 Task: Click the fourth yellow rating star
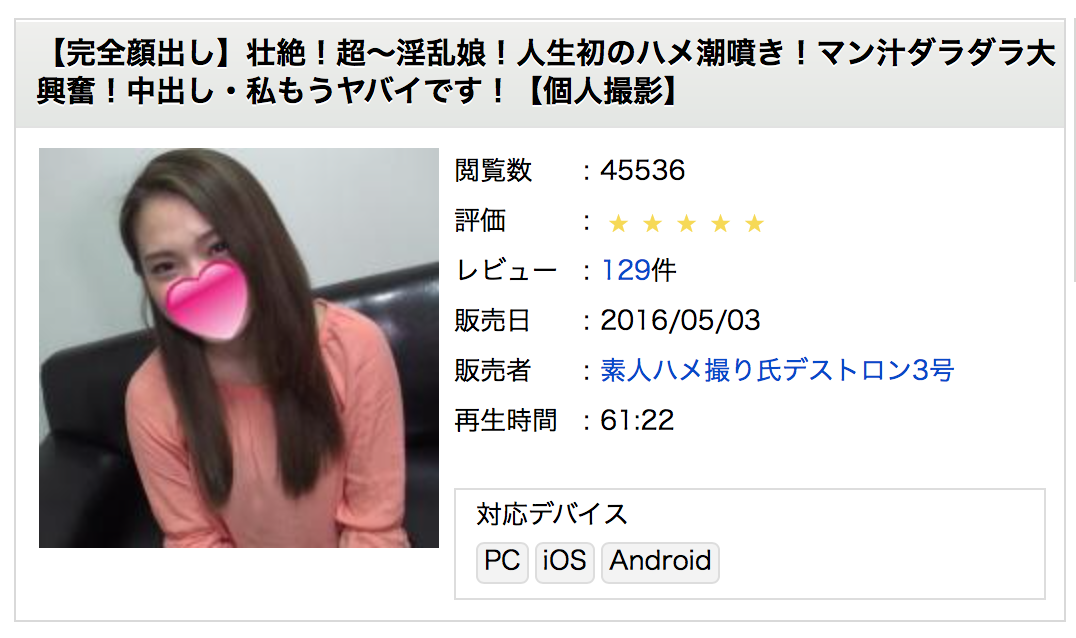[x=721, y=223]
